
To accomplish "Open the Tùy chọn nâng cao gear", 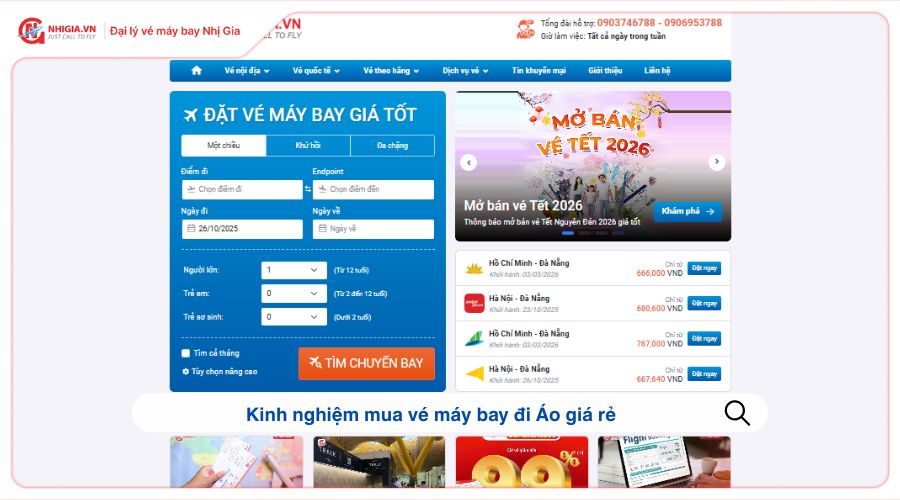I will click(185, 371).
